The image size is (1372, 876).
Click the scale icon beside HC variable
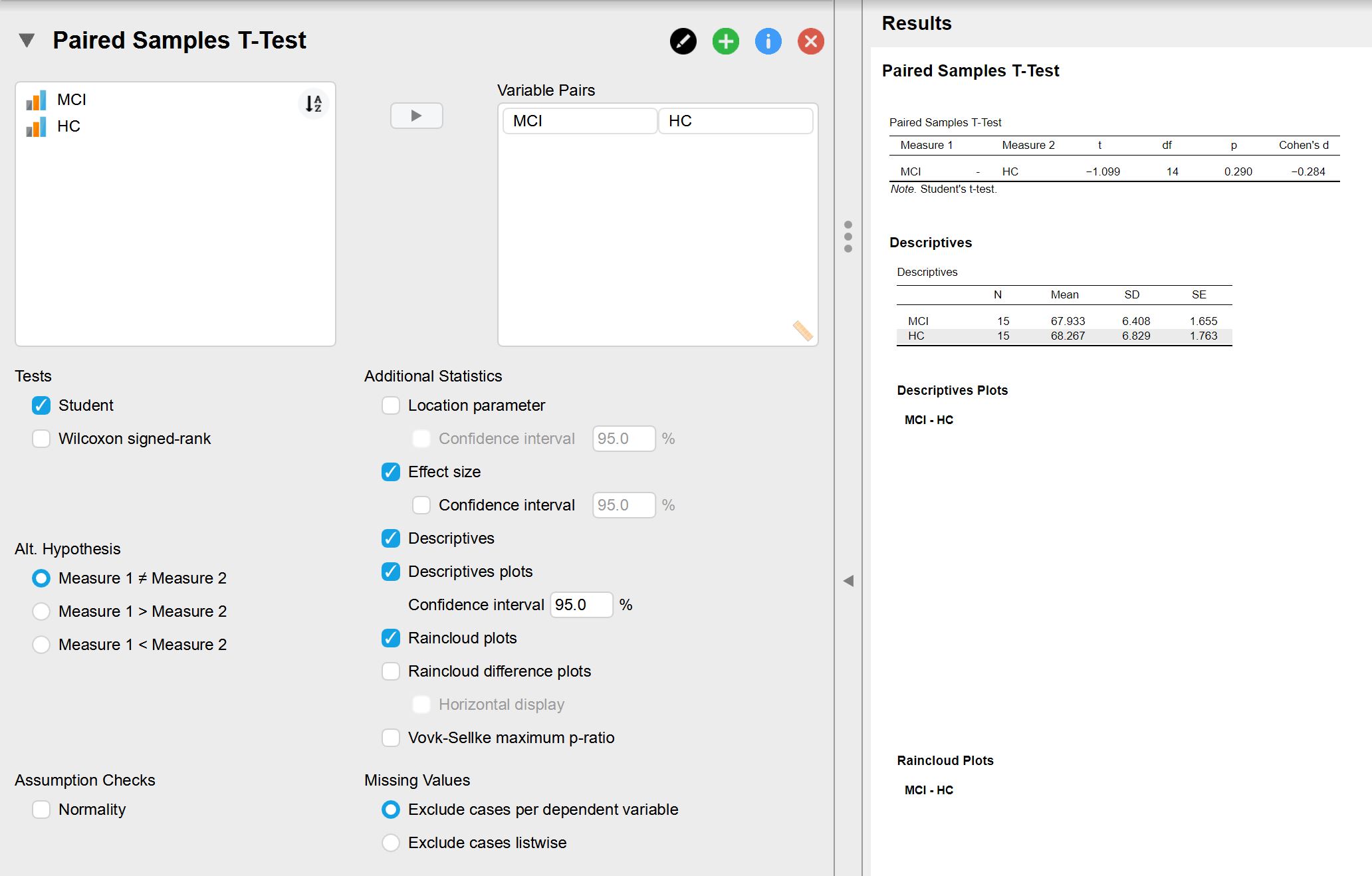tap(37, 127)
